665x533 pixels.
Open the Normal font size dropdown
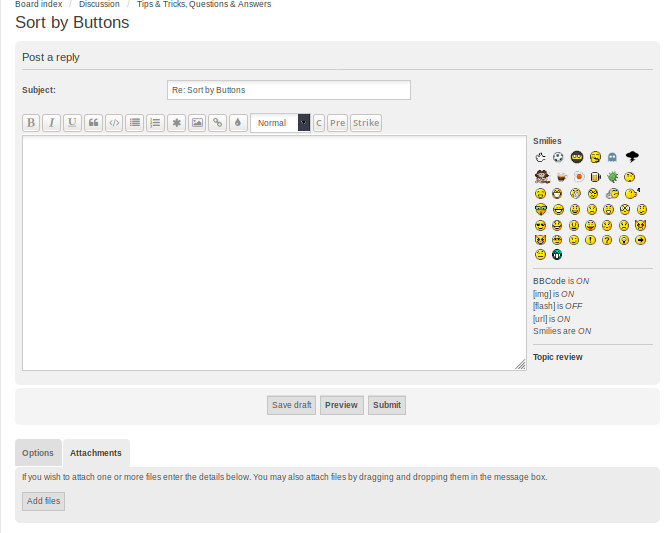point(280,123)
